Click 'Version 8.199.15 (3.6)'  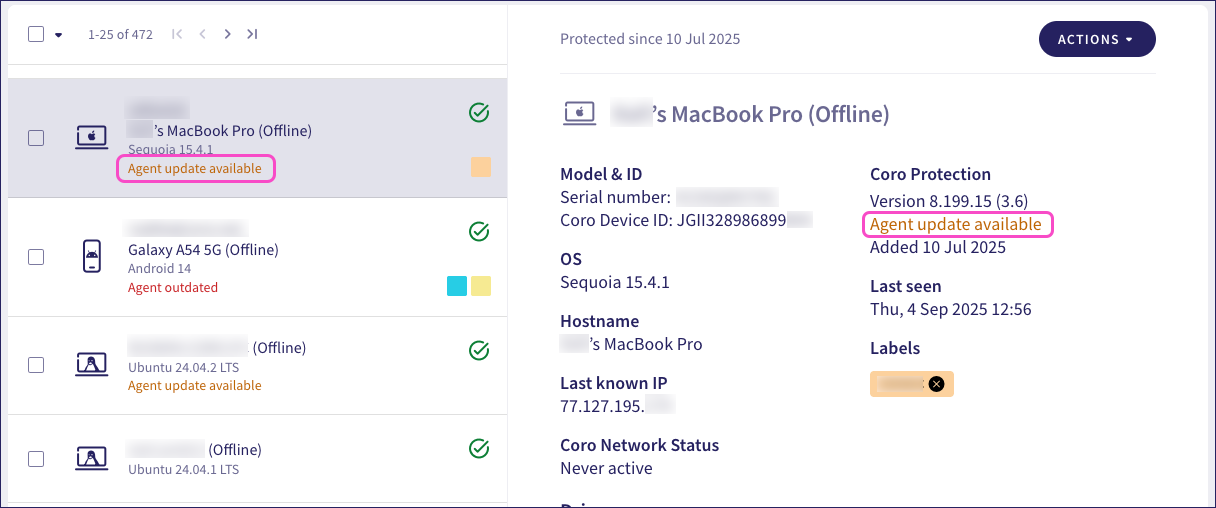coord(949,201)
